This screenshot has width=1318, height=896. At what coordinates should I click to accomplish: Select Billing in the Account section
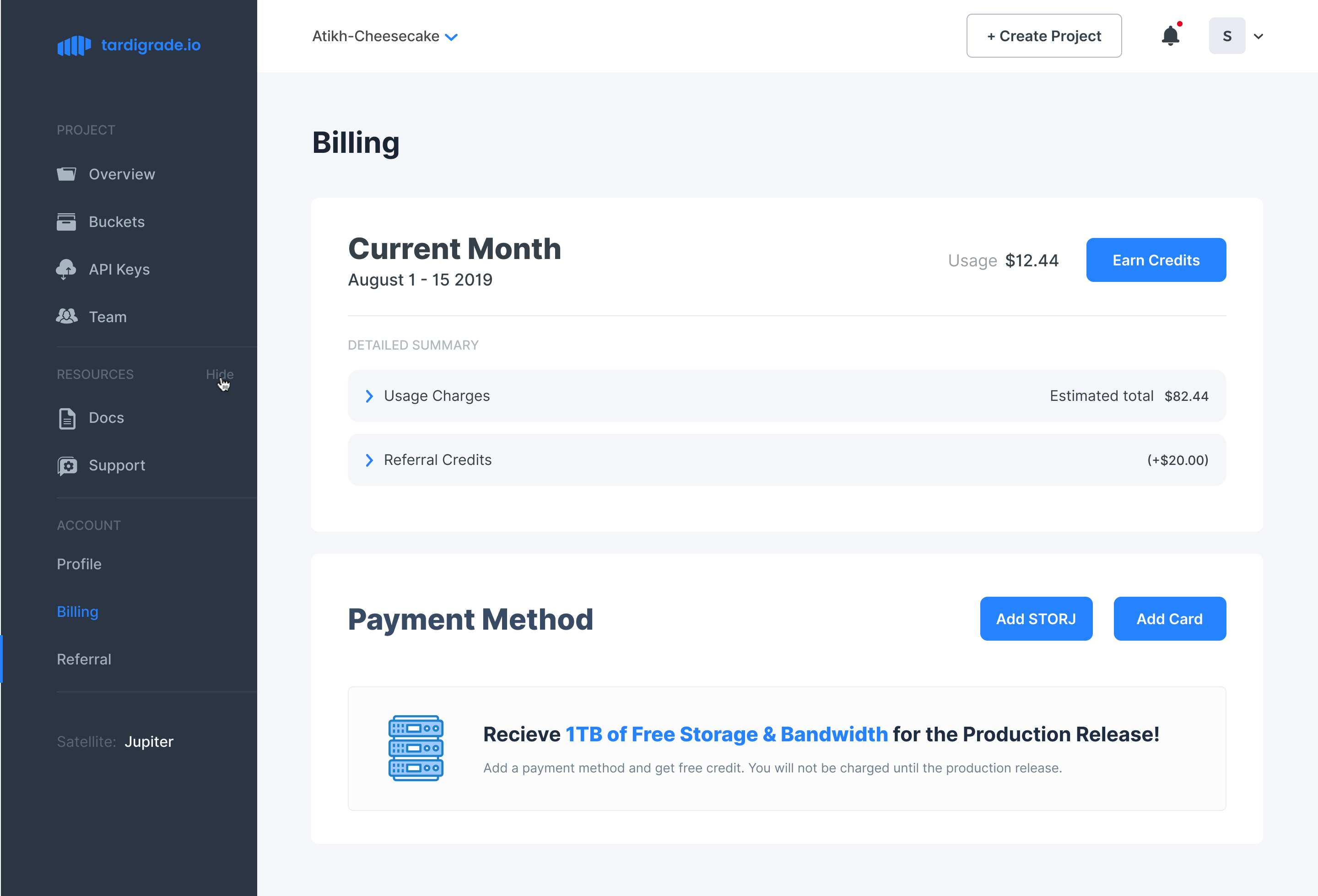click(78, 612)
